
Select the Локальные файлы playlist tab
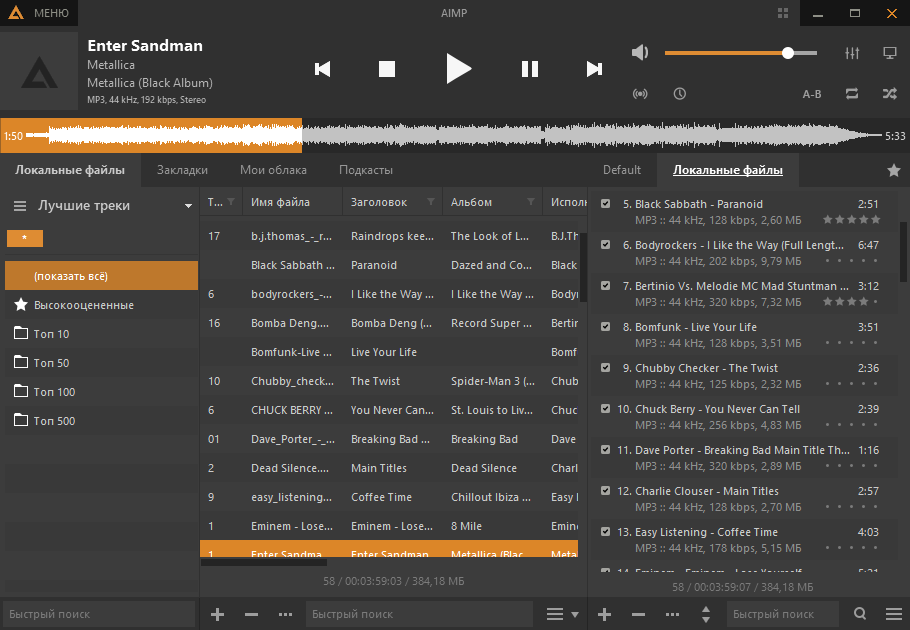coord(728,170)
